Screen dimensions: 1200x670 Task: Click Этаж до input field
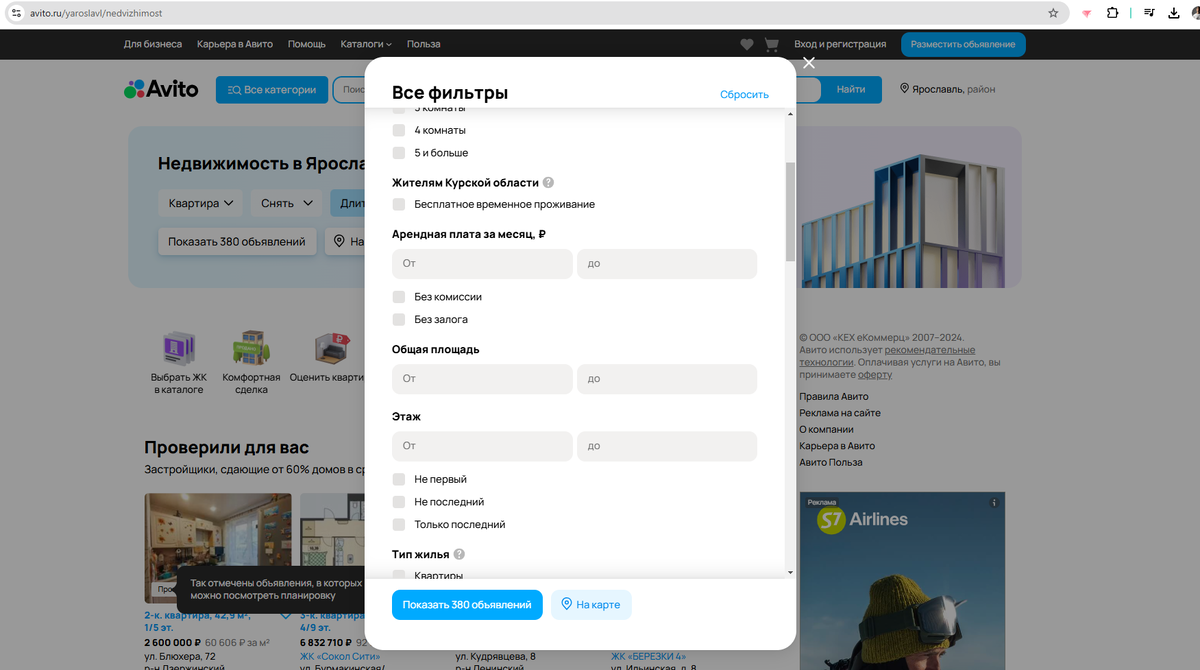click(x=667, y=446)
